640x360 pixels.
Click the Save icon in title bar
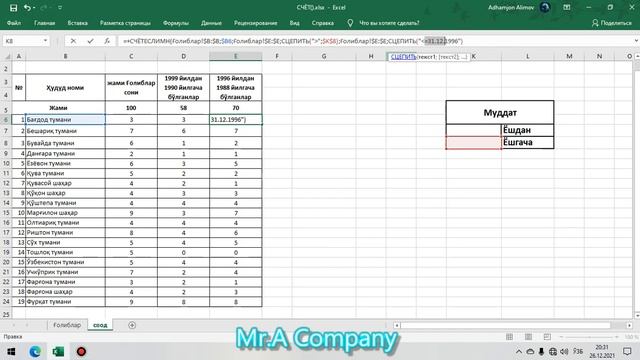(13, 8)
